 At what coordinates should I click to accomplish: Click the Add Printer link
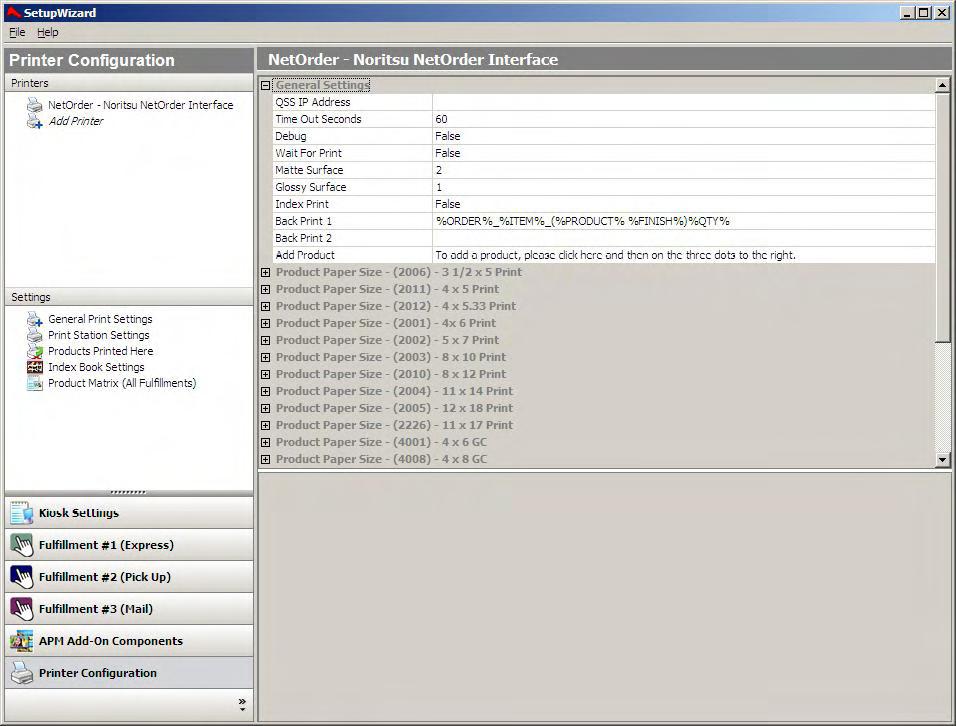pyautogui.click(x=76, y=121)
